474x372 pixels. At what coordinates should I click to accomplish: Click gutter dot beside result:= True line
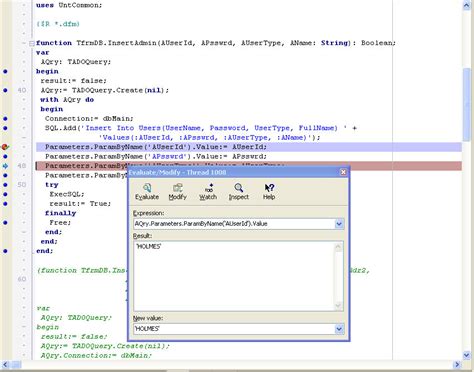coord(5,203)
